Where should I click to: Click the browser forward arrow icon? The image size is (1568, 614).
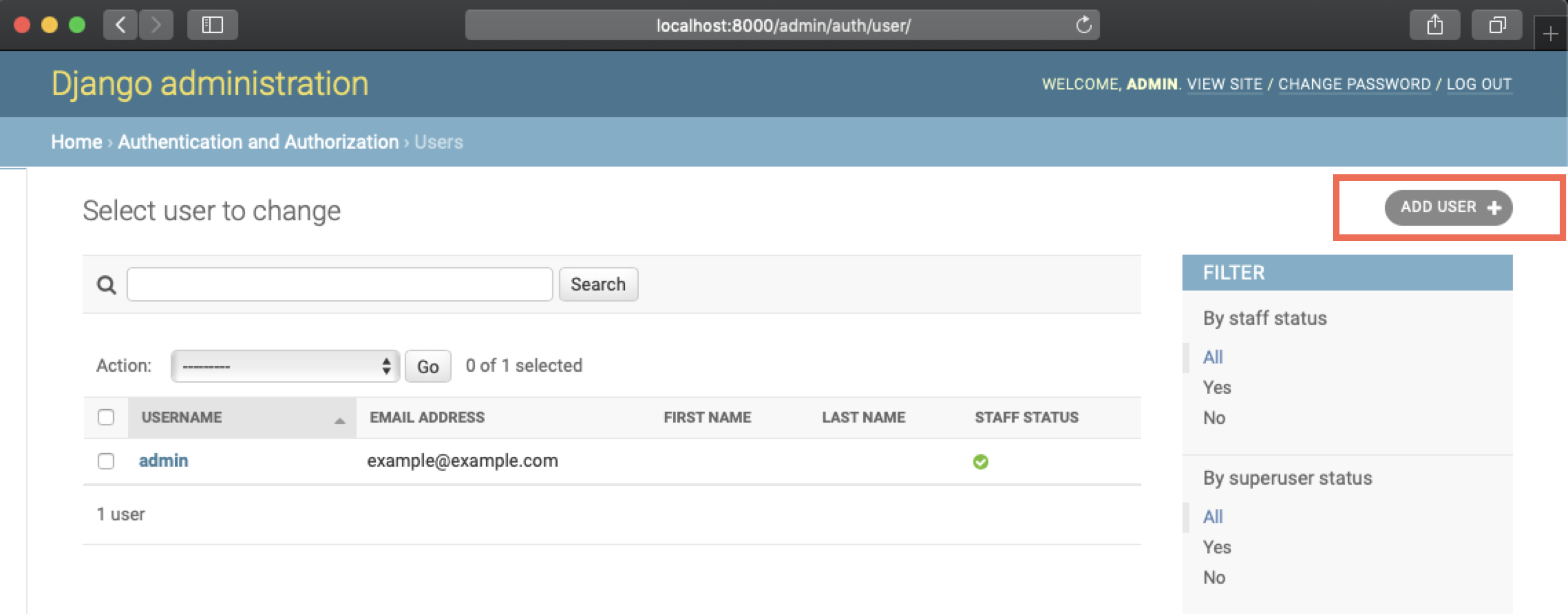[156, 25]
